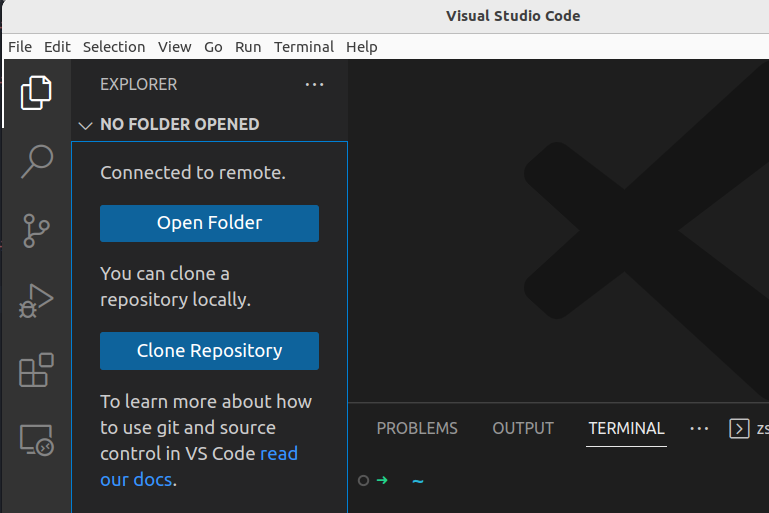
Task: Switch to the PROBLEMS tab
Action: [x=417, y=428]
